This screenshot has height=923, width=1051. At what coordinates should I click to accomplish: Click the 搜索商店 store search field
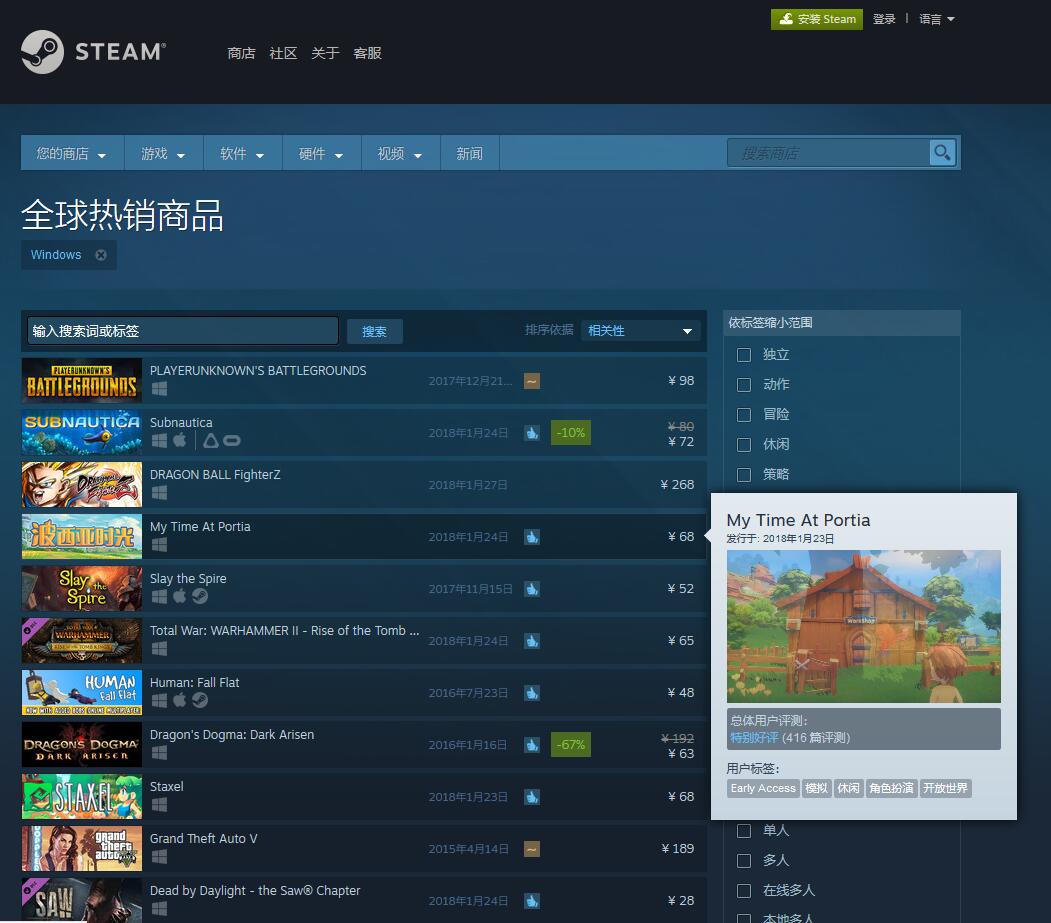point(828,153)
